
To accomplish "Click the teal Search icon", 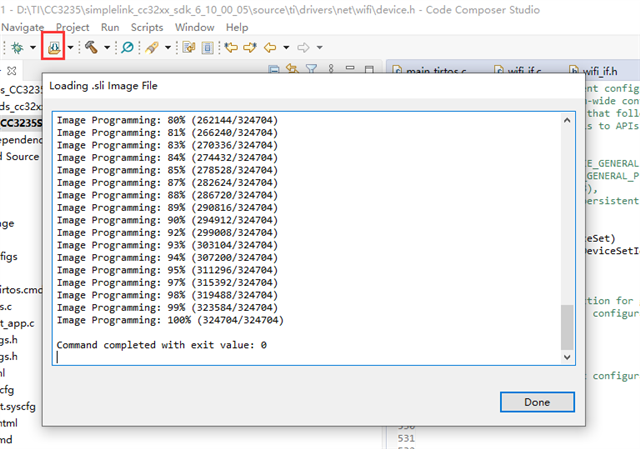I will pyautogui.click(x=127, y=47).
